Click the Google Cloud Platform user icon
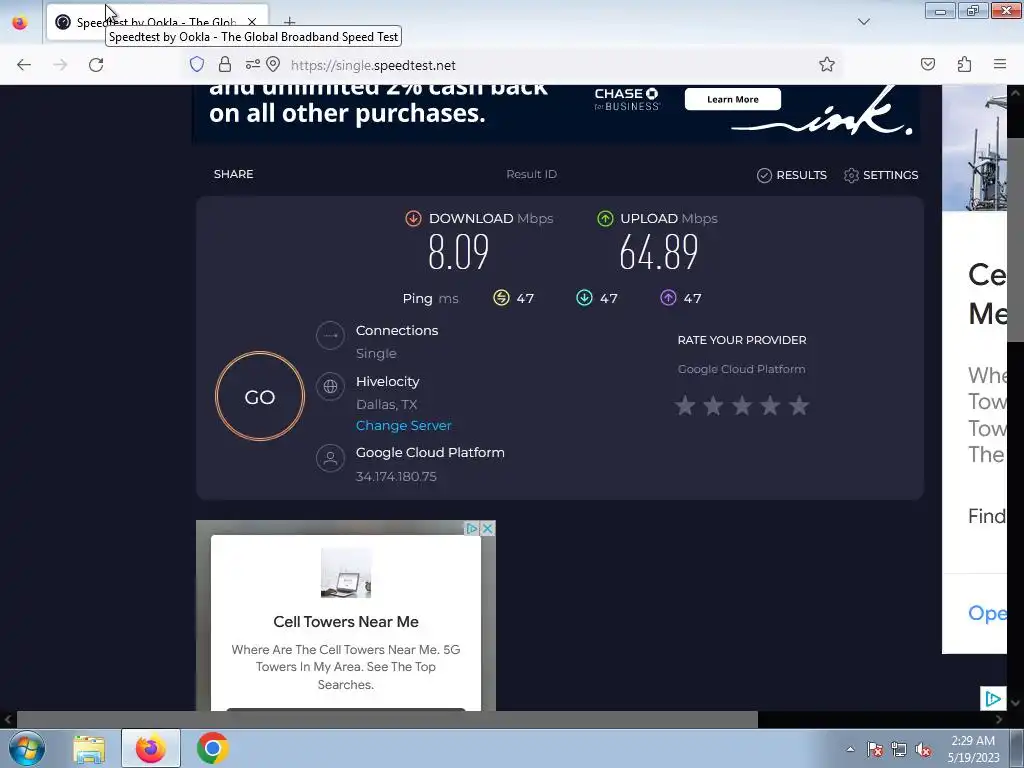Image resolution: width=1024 pixels, height=768 pixels. (330, 458)
